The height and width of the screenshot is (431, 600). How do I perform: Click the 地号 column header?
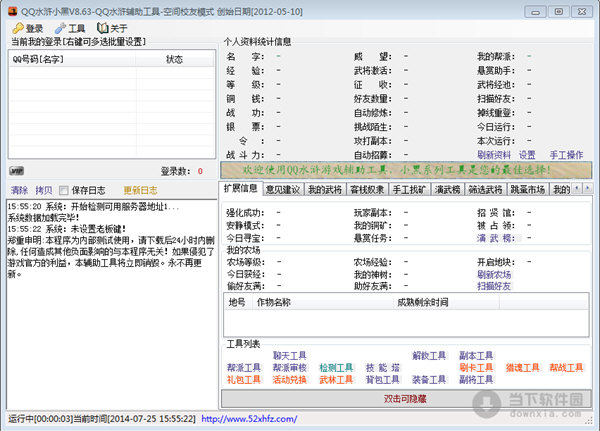237,302
